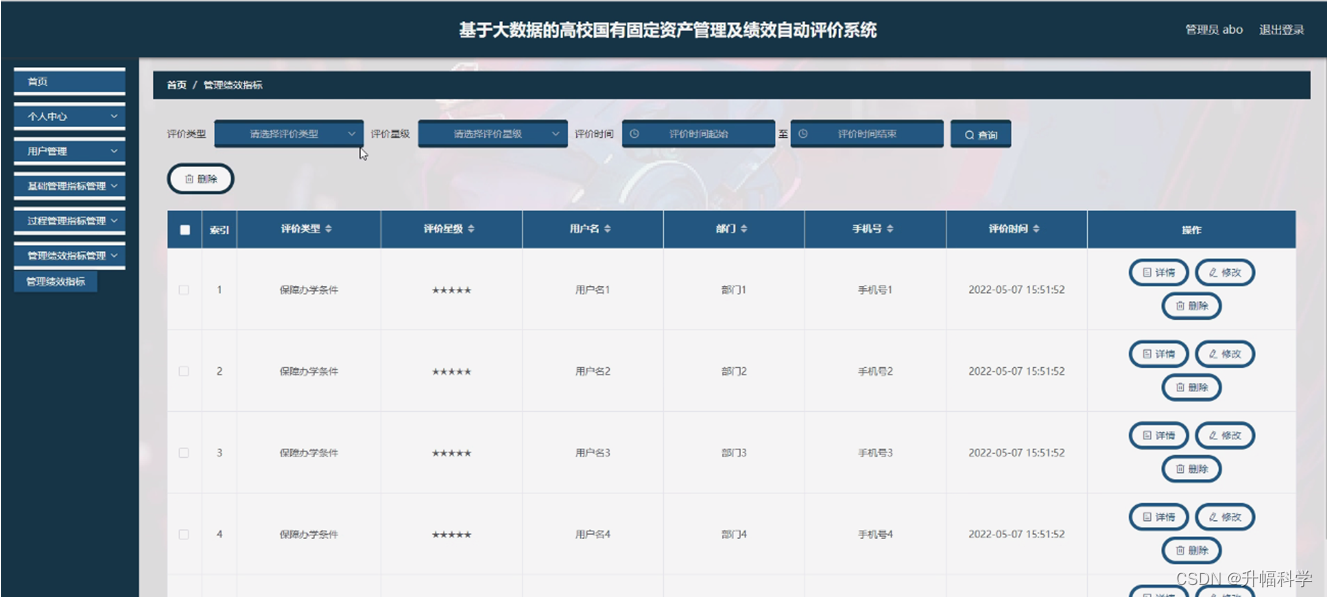This screenshot has height=597, width=1328.
Task: Open the 请选择评价星级 dropdown
Action: click(494, 131)
